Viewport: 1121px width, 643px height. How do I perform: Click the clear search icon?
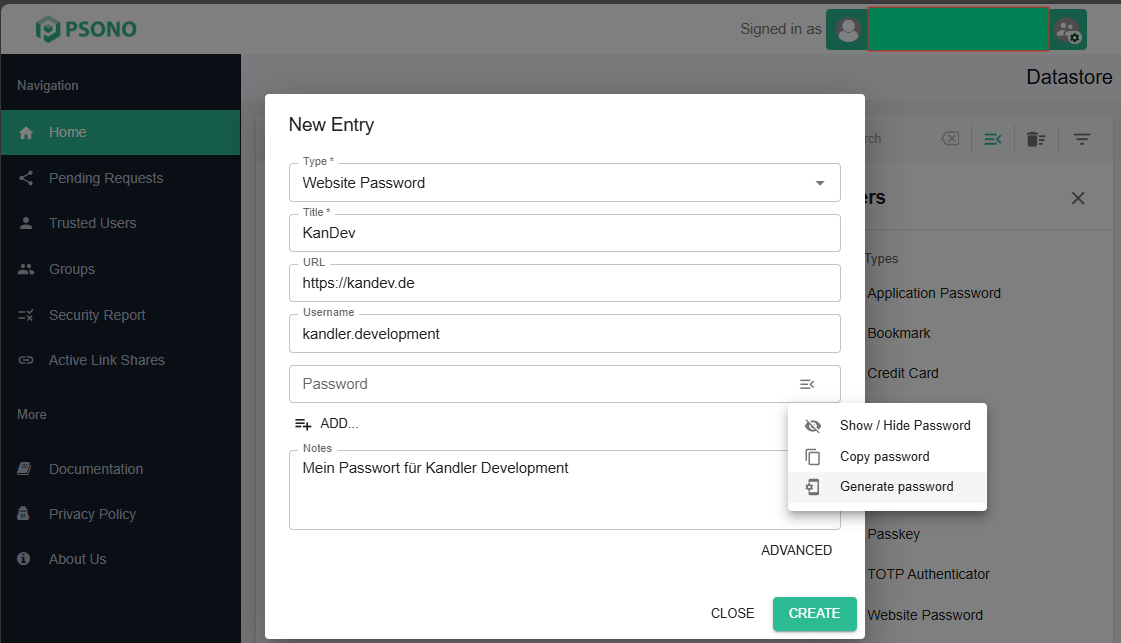[950, 139]
